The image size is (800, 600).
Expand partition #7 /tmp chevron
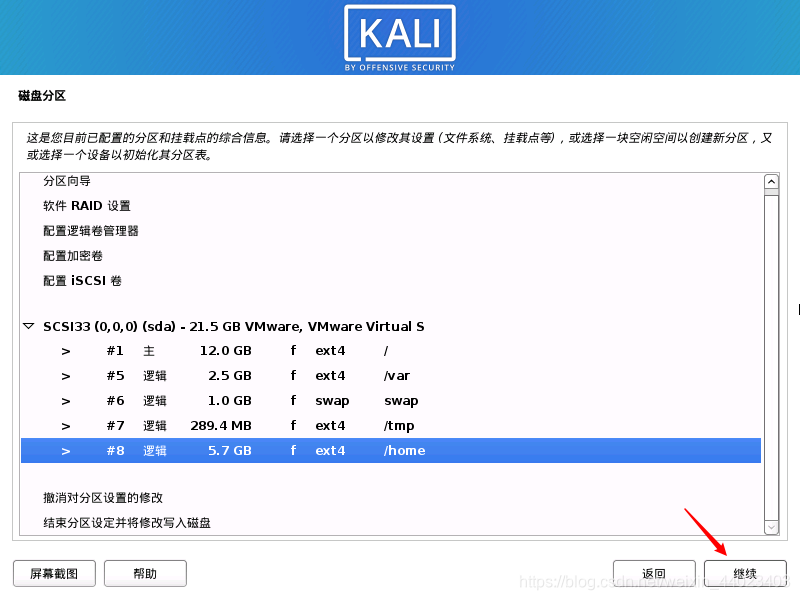pyautogui.click(x=65, y=425)
